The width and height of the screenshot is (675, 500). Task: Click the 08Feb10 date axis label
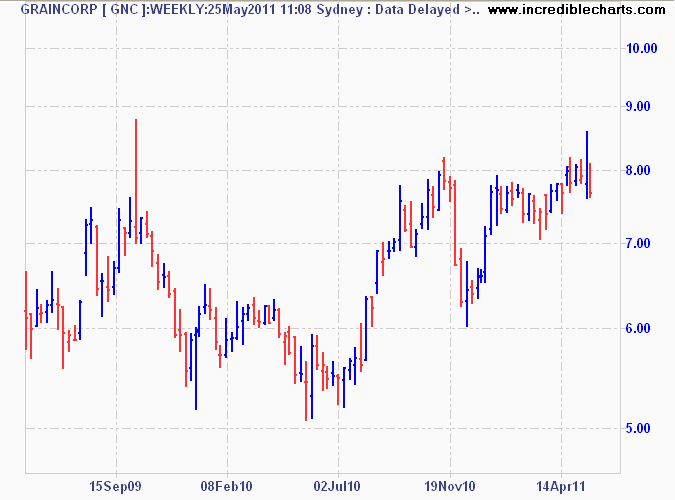[x=226, y=487]
